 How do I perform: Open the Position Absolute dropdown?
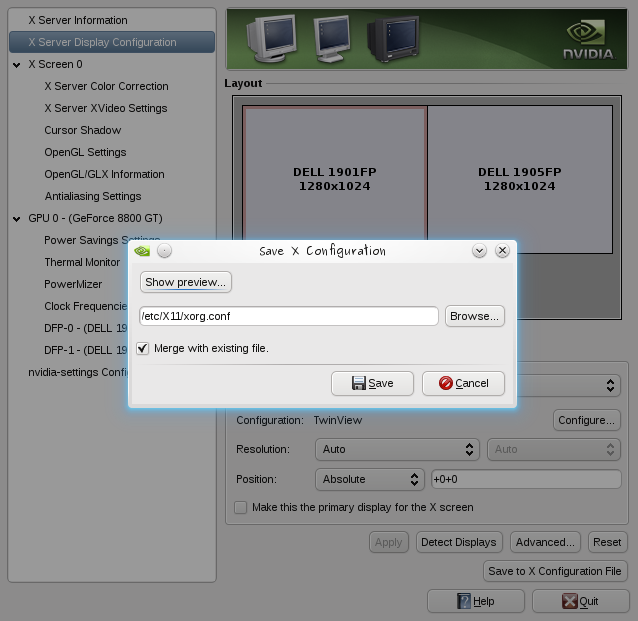370,479
